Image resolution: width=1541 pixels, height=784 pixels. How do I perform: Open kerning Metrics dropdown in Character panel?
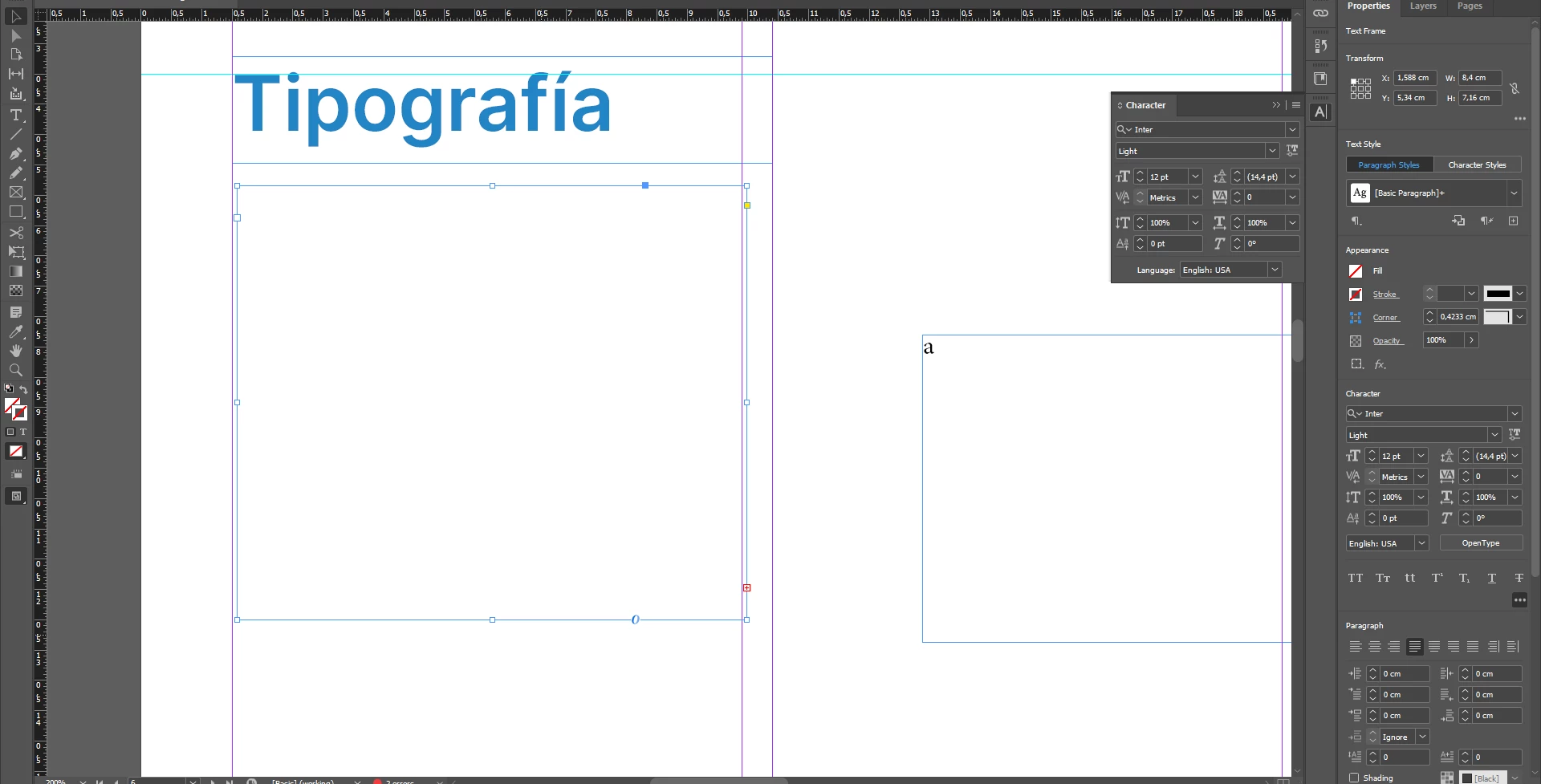point(1195,197)
